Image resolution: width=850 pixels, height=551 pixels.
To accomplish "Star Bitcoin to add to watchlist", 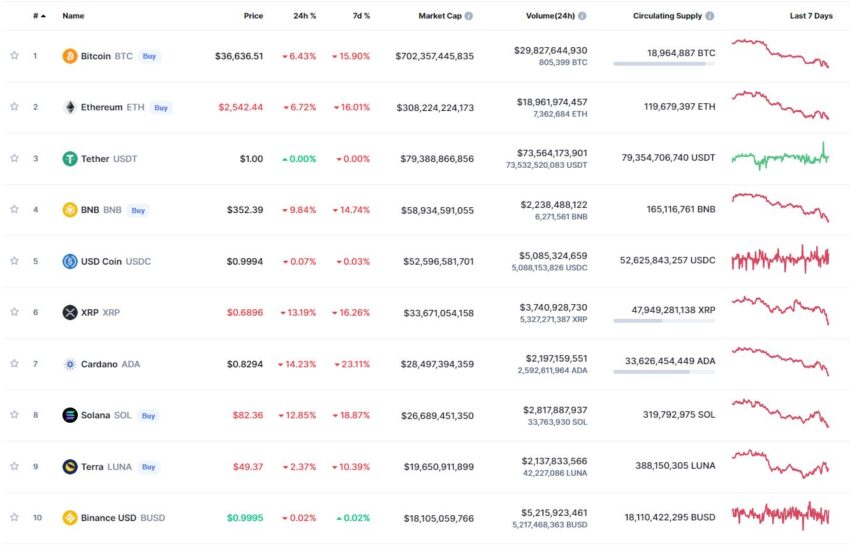I will coord(15,55).
